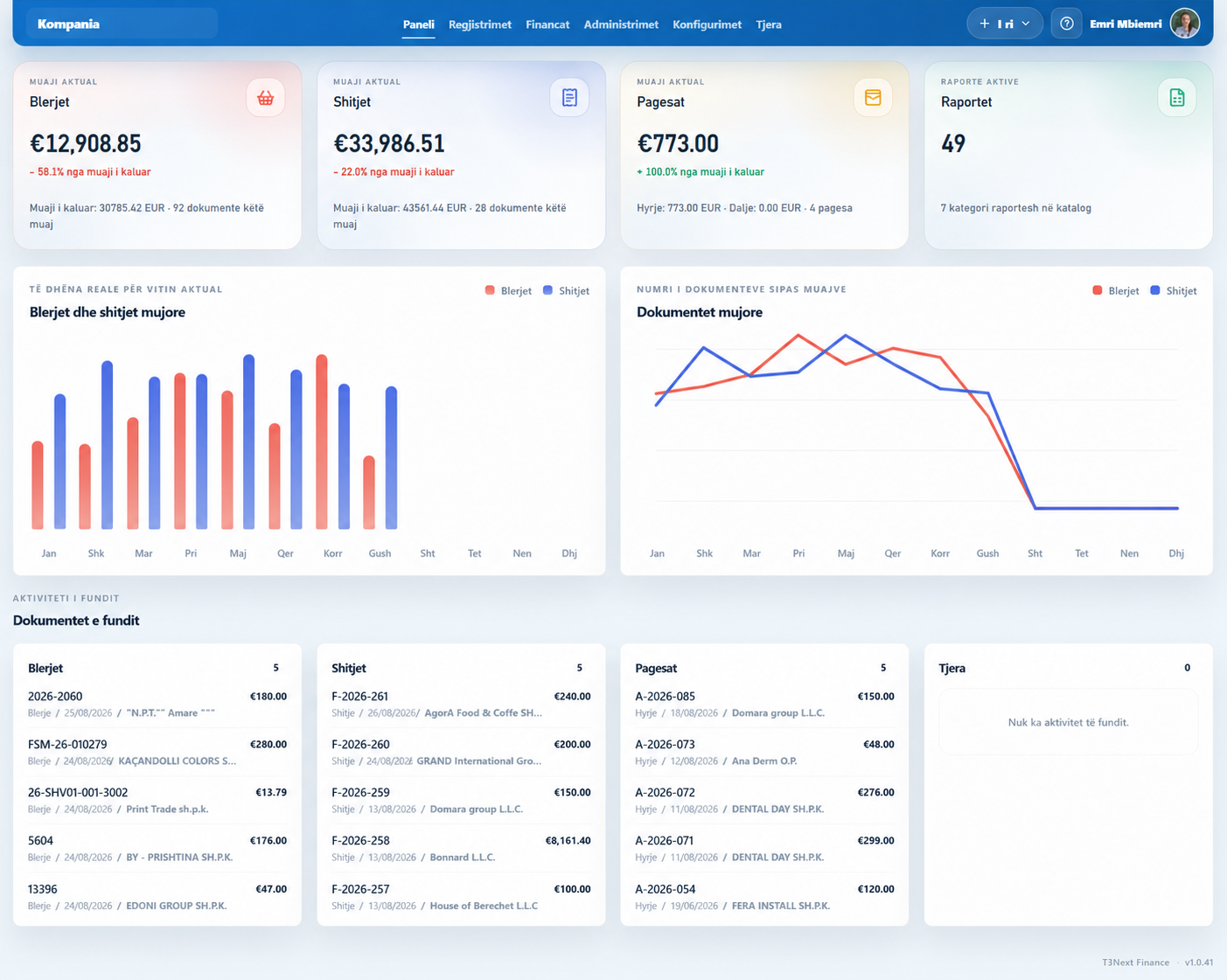This screenshot has width=1227, height=980.
Task: Open purchase document 2026-2060
Action: [x=157, y=705]
